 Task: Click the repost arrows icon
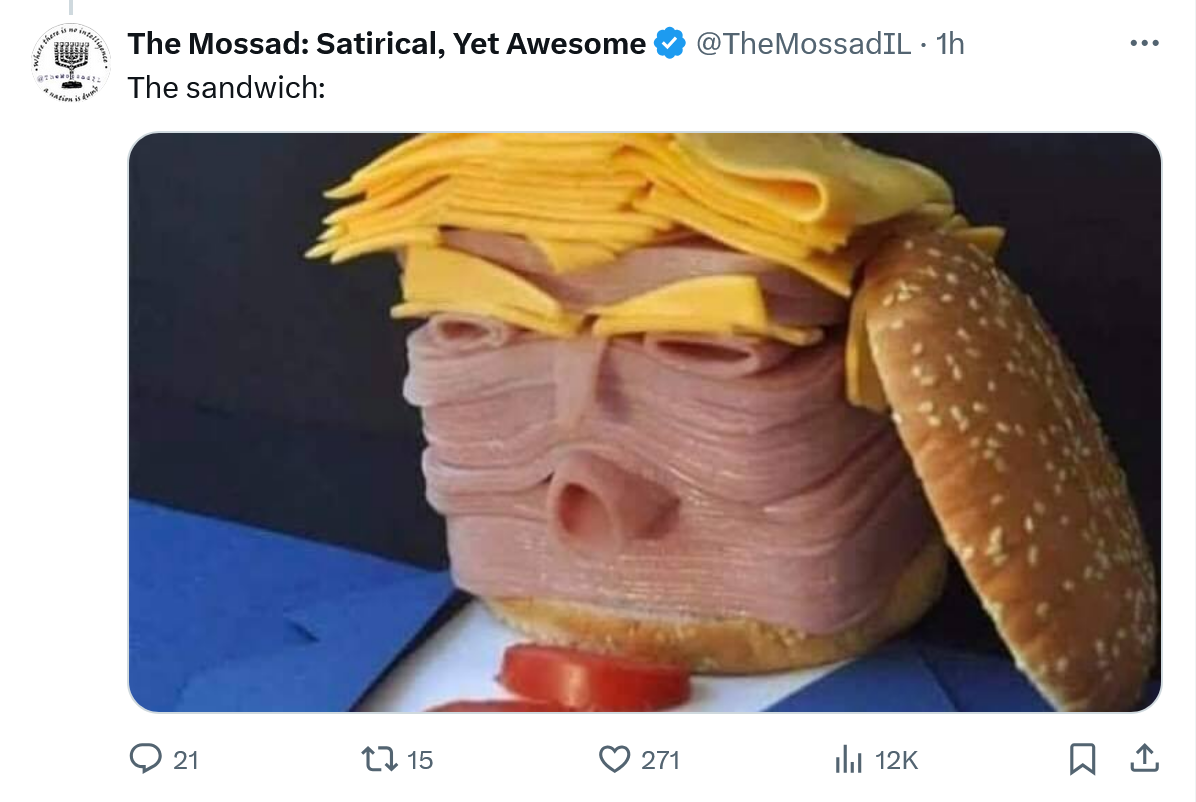pos(378,759)
